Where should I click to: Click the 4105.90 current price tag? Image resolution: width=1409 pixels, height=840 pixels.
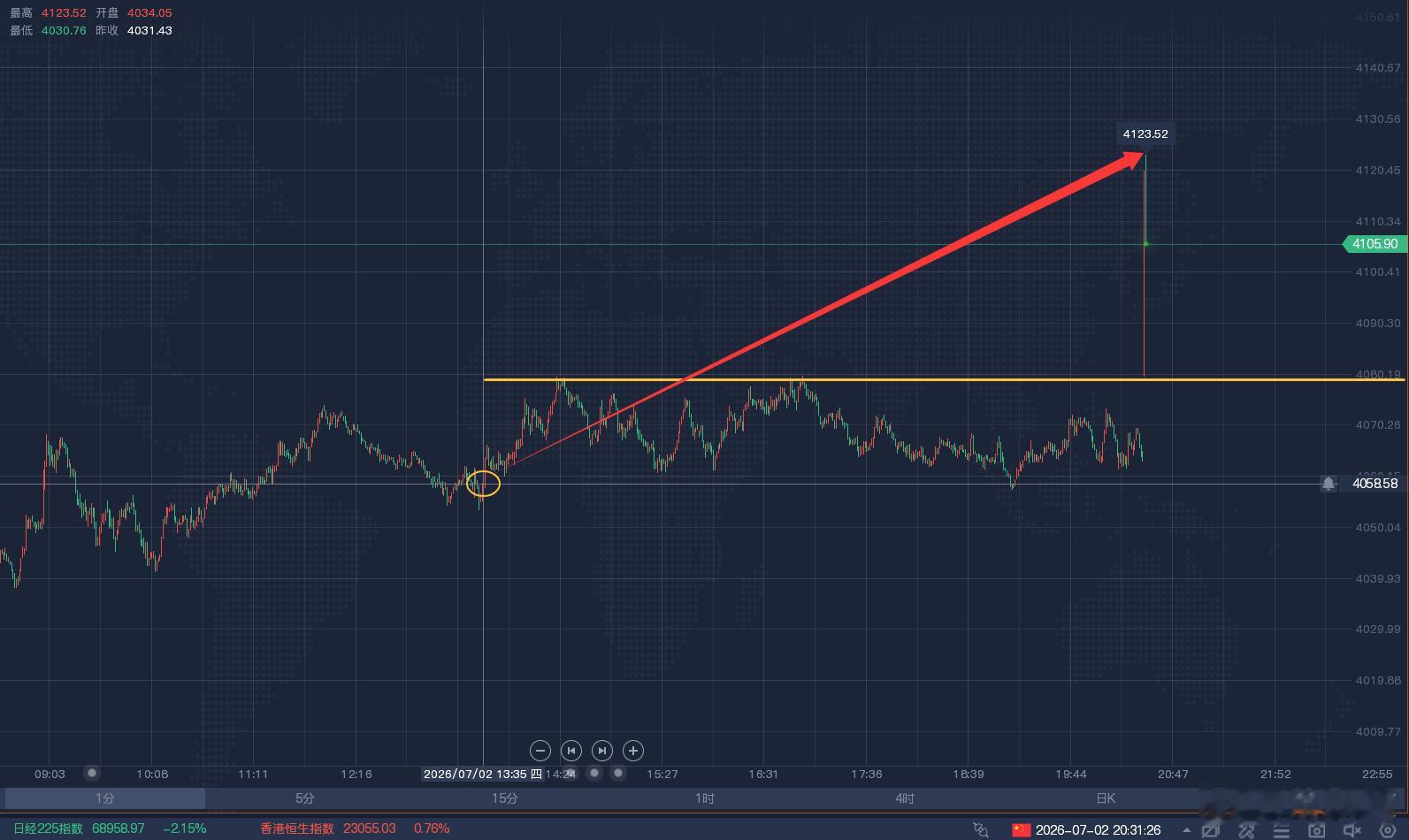point(1375,244)
